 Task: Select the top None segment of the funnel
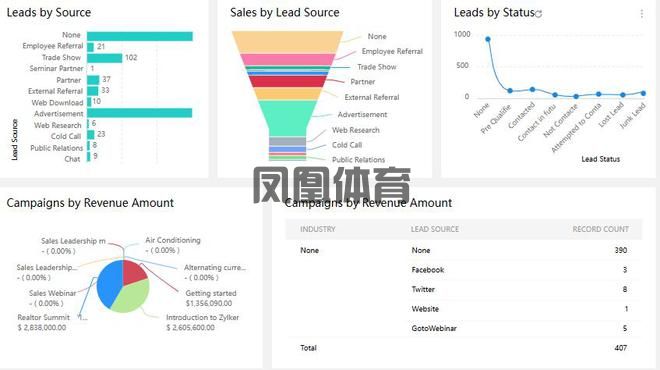point(287,42)
